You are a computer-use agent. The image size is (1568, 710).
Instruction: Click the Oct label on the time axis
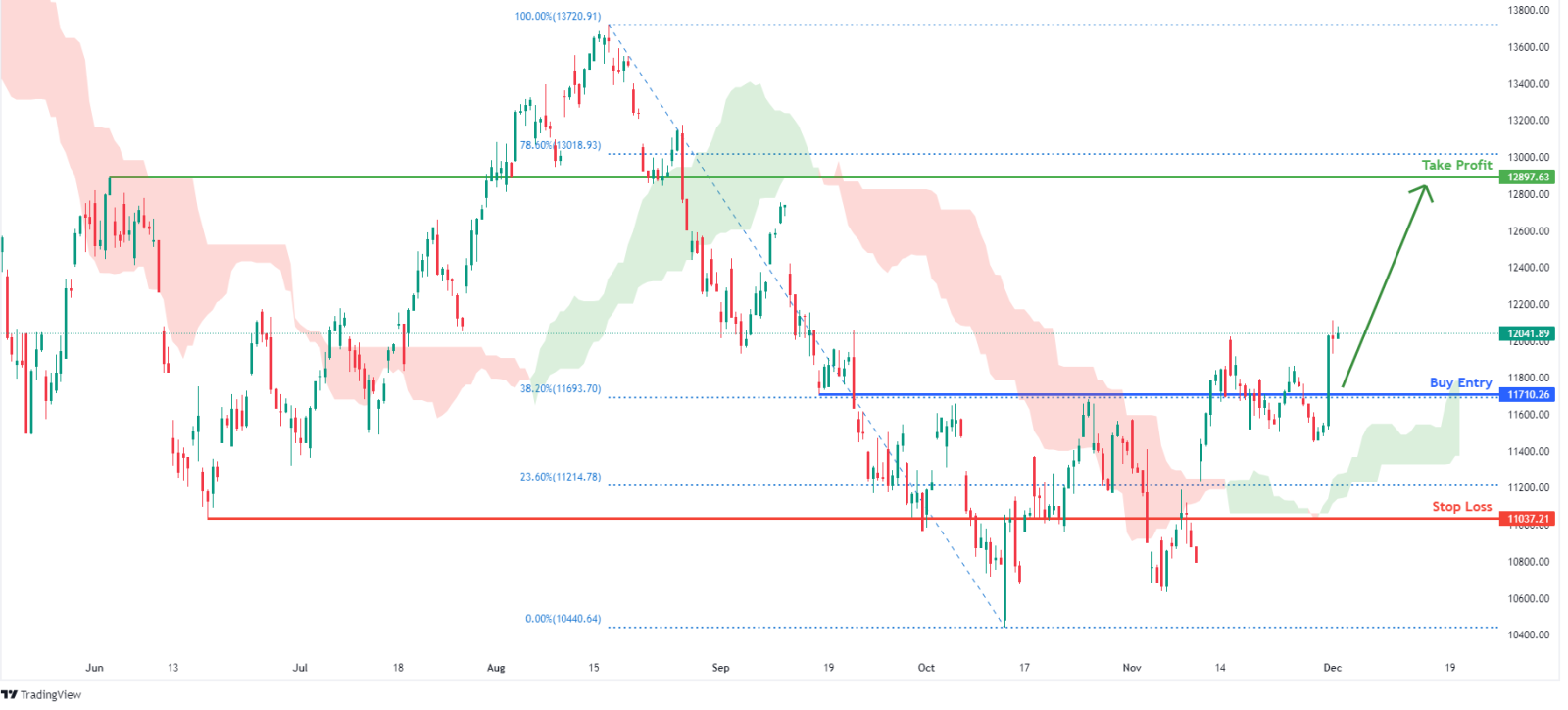[x=926, y=668]
